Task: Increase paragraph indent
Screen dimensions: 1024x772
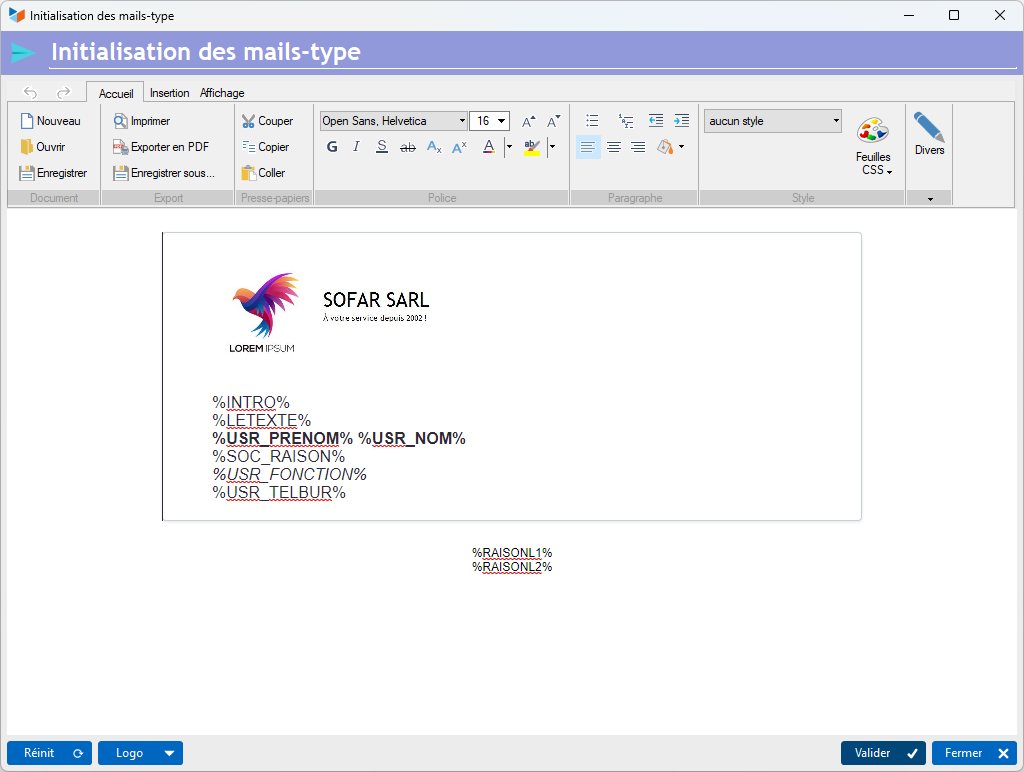Action: 681,121
